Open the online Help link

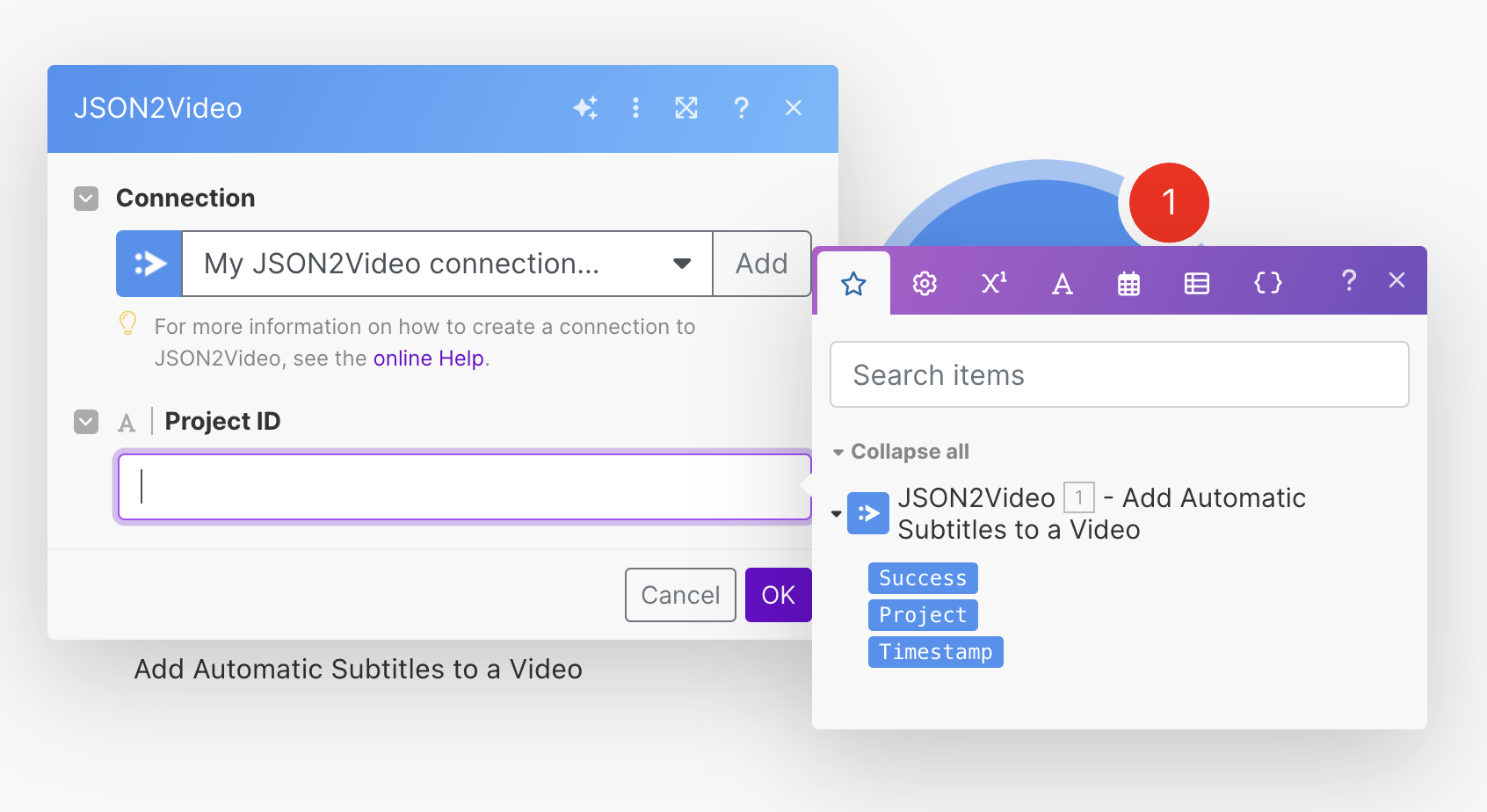(x=429, y=359)
